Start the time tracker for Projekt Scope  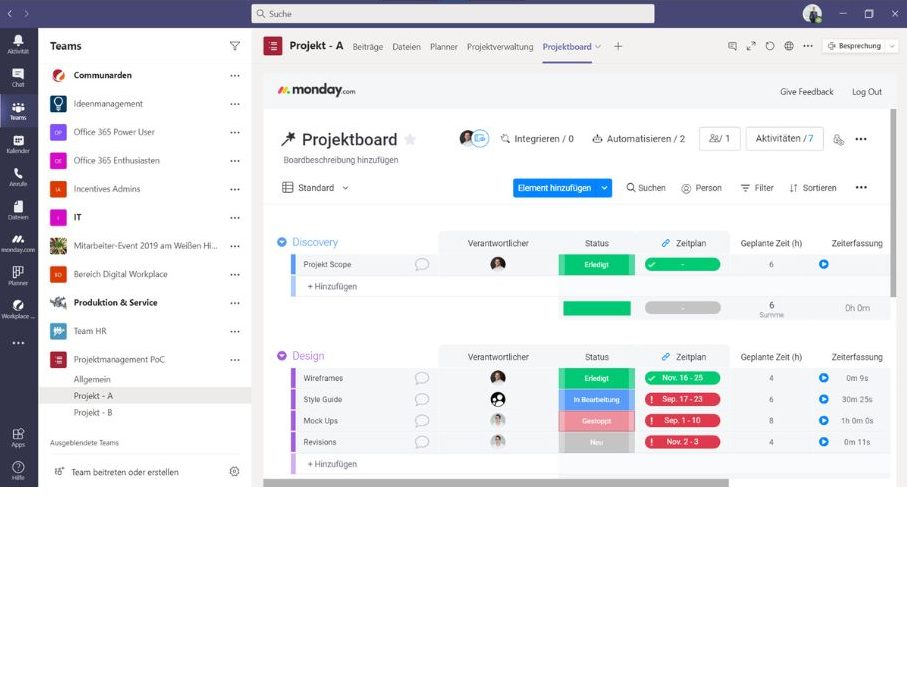point(824,264)
